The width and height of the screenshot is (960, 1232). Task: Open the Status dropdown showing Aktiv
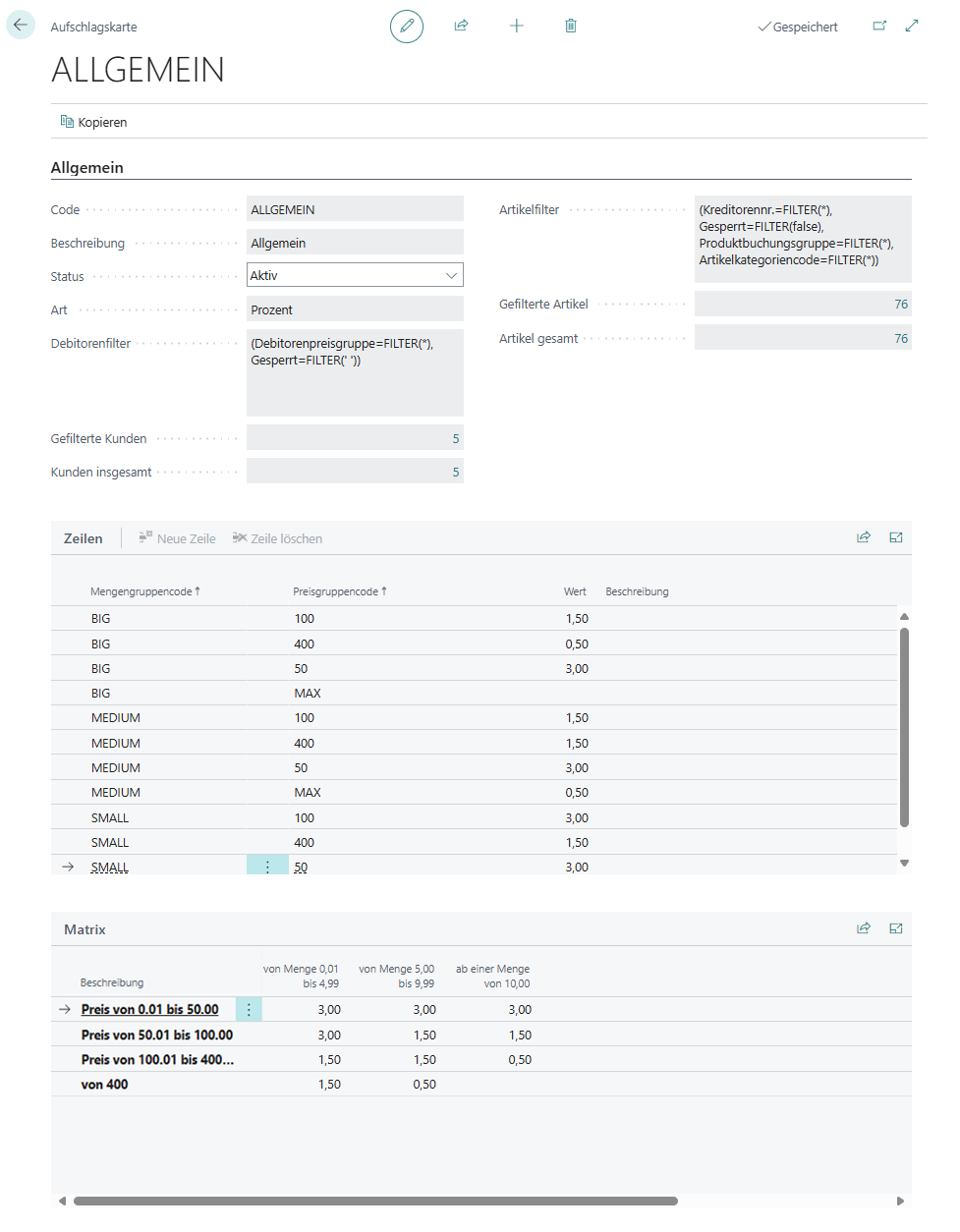355,276
